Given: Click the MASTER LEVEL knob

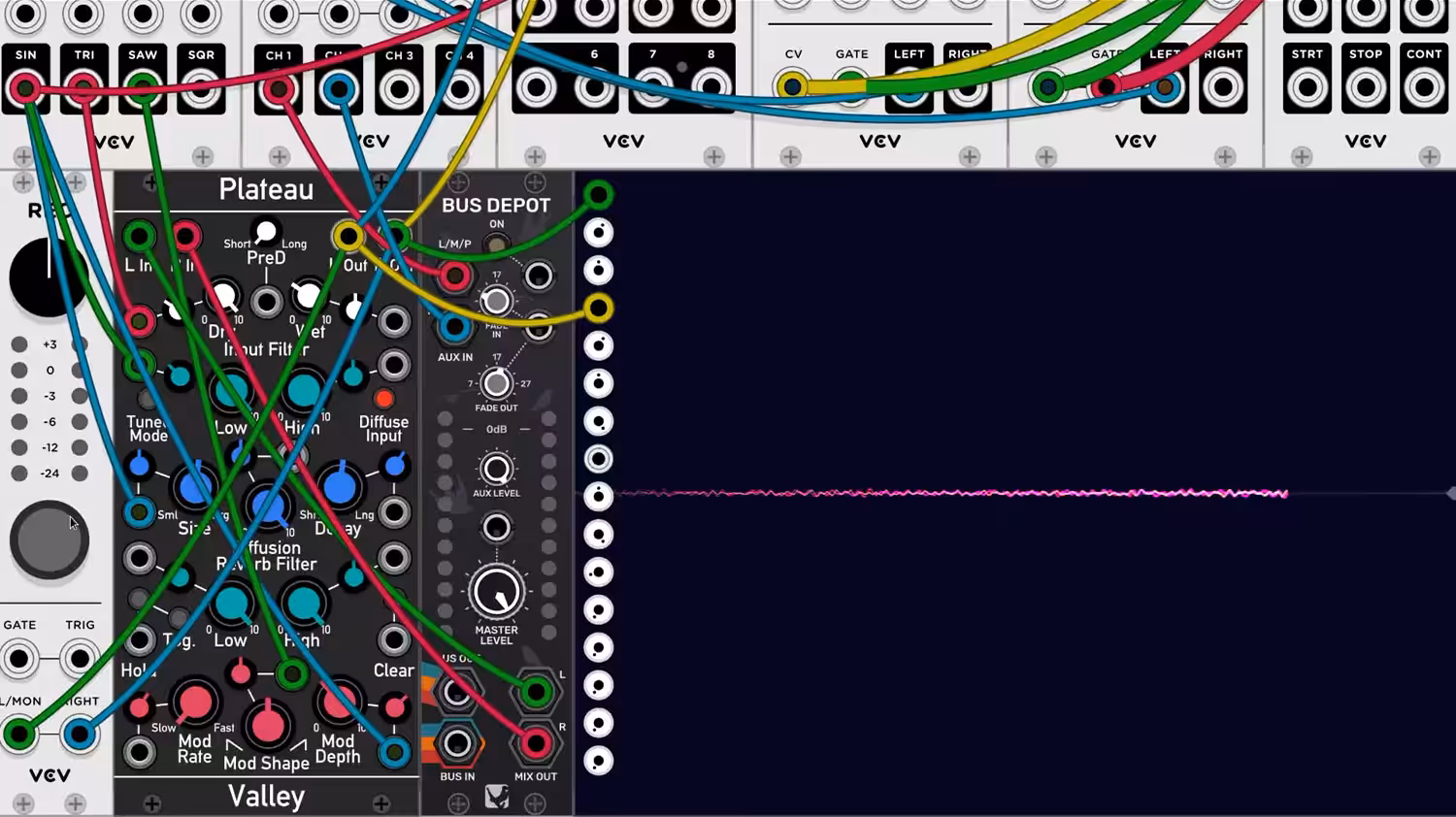Looking at the screenshot, I should coord(496,593).
